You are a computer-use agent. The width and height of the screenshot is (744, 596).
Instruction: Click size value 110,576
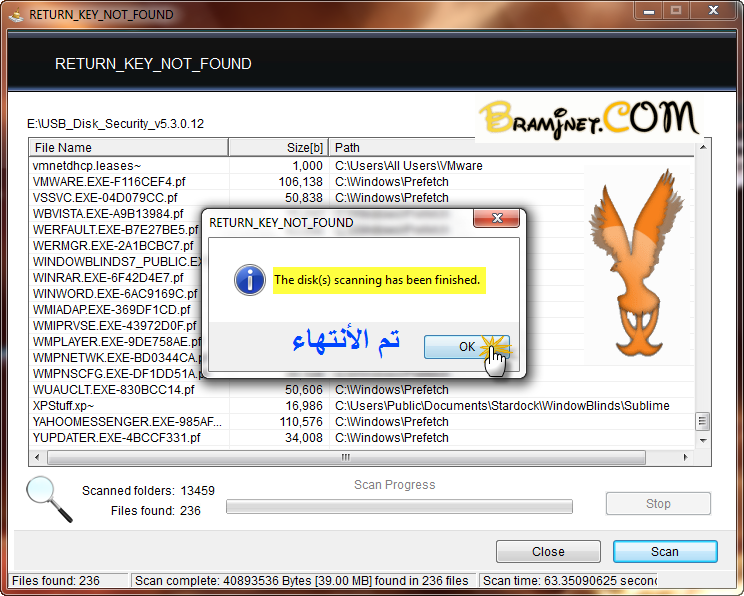[x=301, y=422]
